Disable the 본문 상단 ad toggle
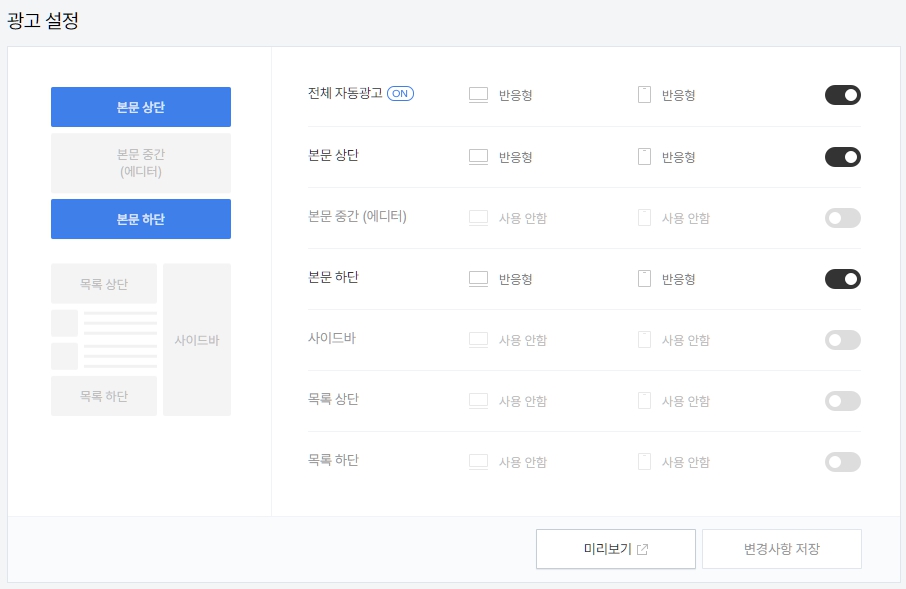Image resolution: width=906 pixels, height=589 pixels. point(842,157)
